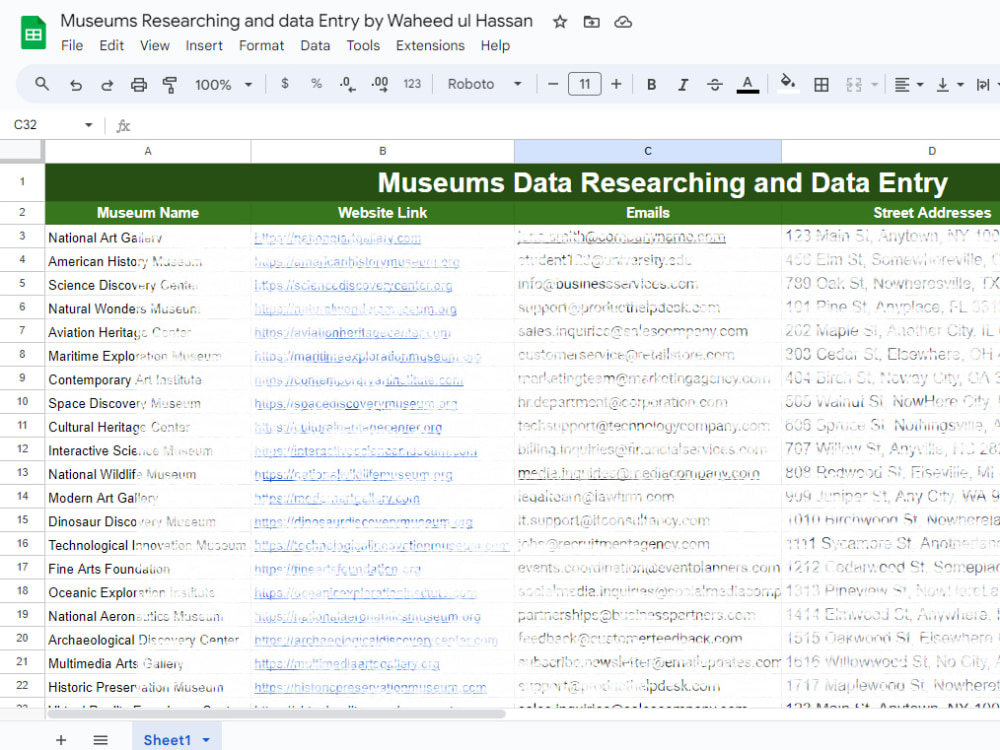Open text wrapping options

pyautogui.click(x=983, y=84)
